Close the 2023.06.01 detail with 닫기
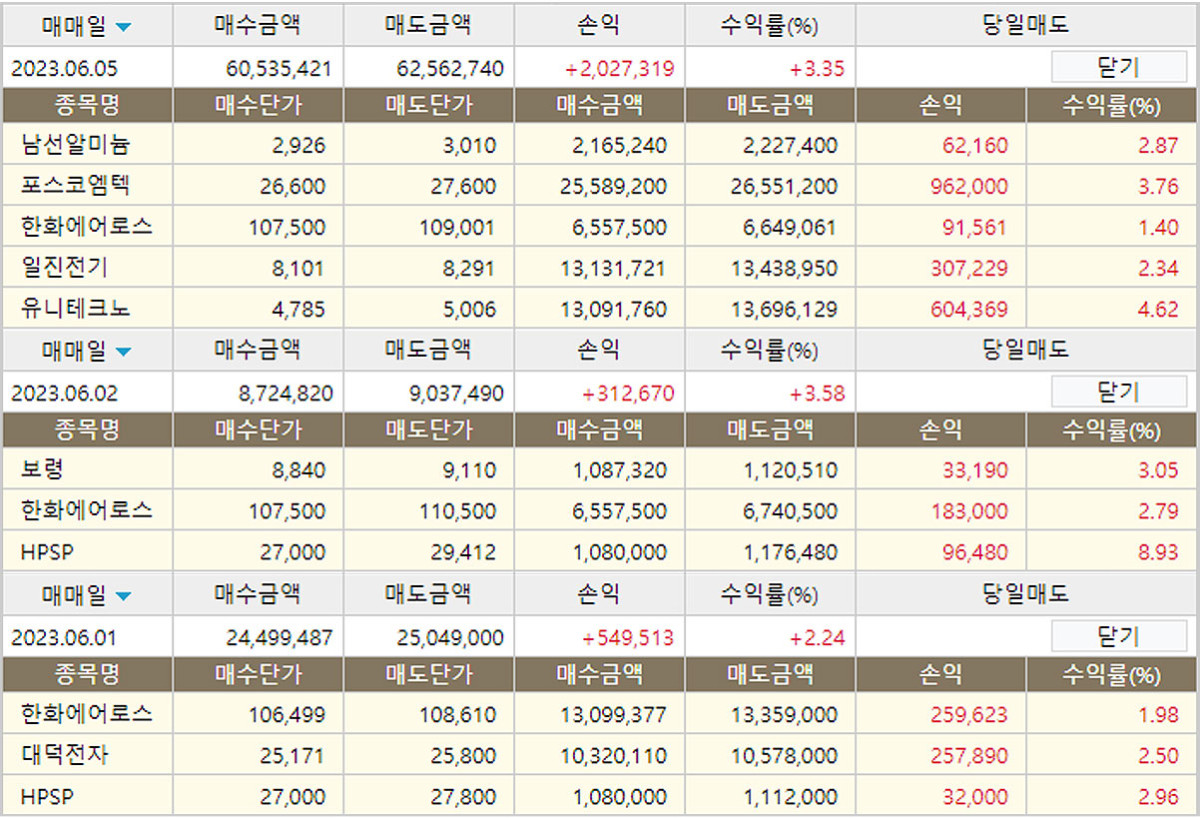Image resolution: width=1200 pixels, height=818 pixels. coord(1117,637)
